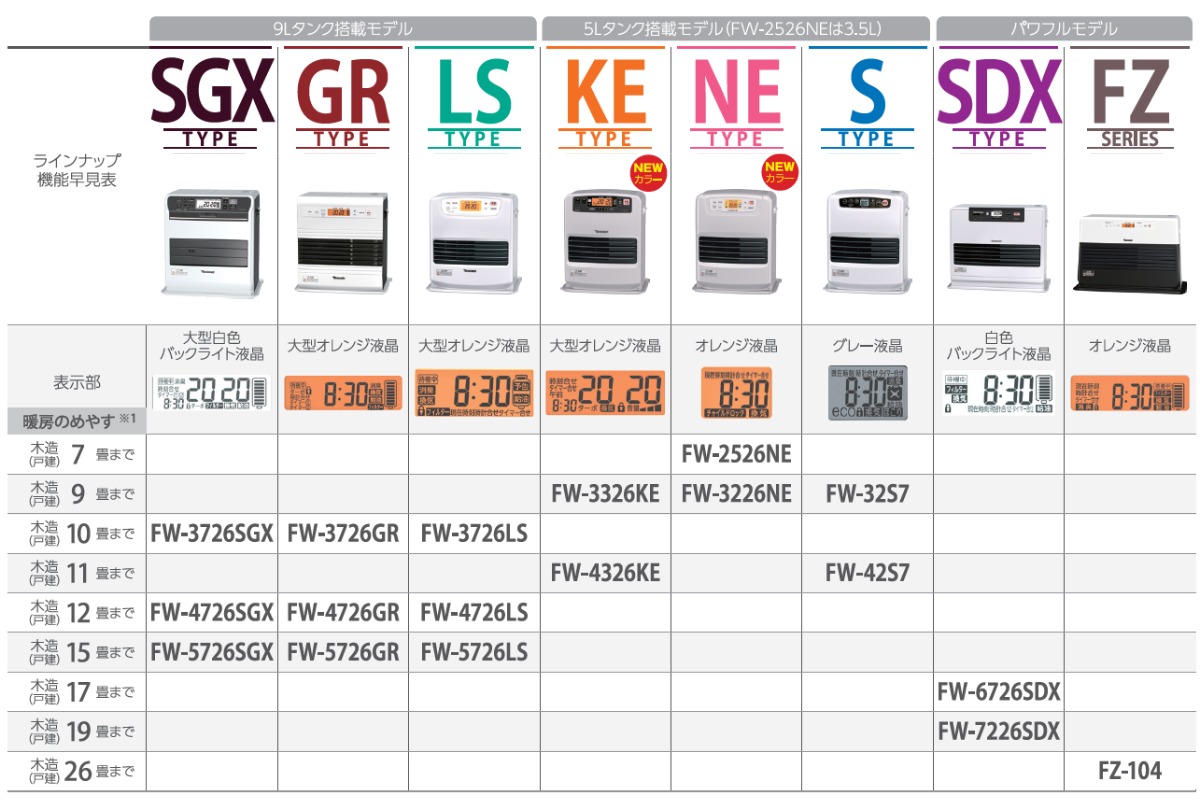Viewport: 1200px width, 800px height.
Task: Click the ラインナップ機能早見表 title label
Action: (77, 170)
